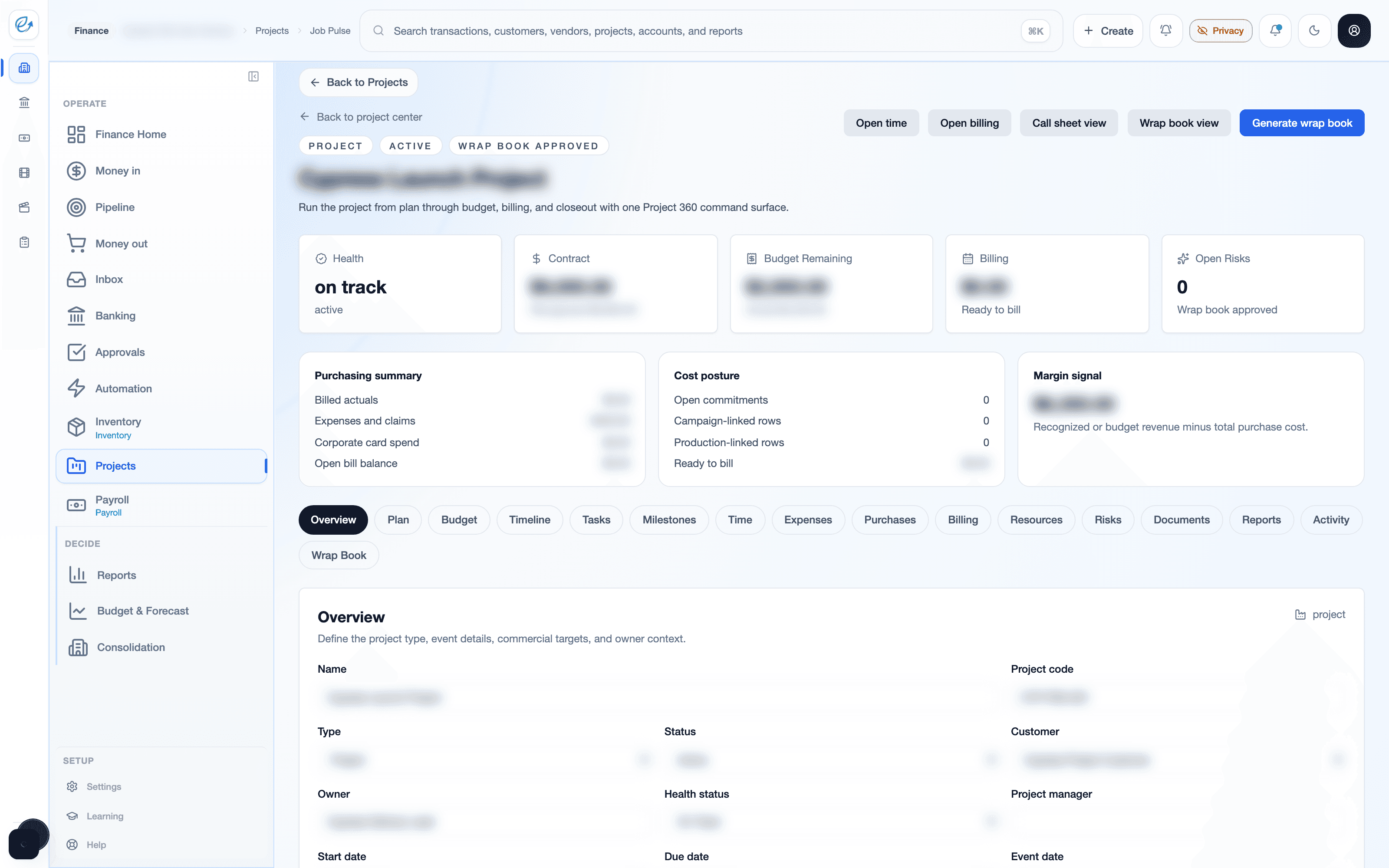This screenshot has height=868, width=1389.
Task: Open the film strip rail icon
Action: coord(24,173)
